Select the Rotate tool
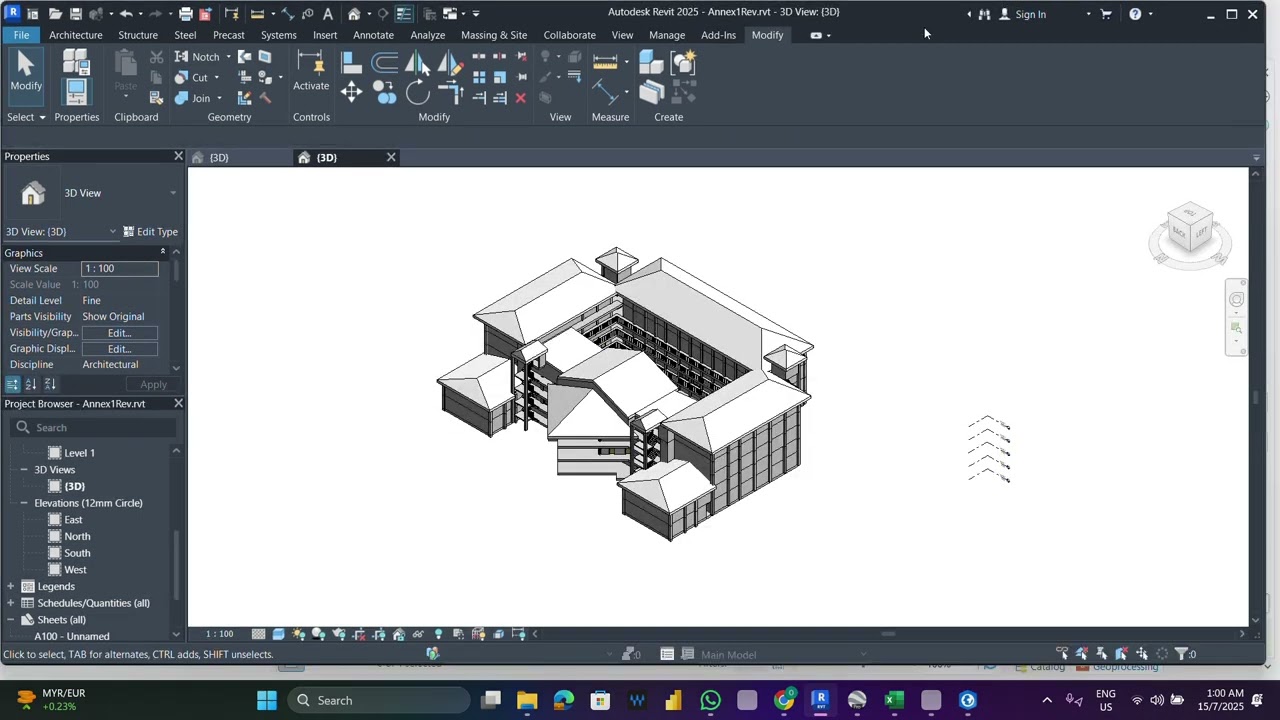Image resolution: width=1280 pixels, height=720 pixels. tap(418, 93)
